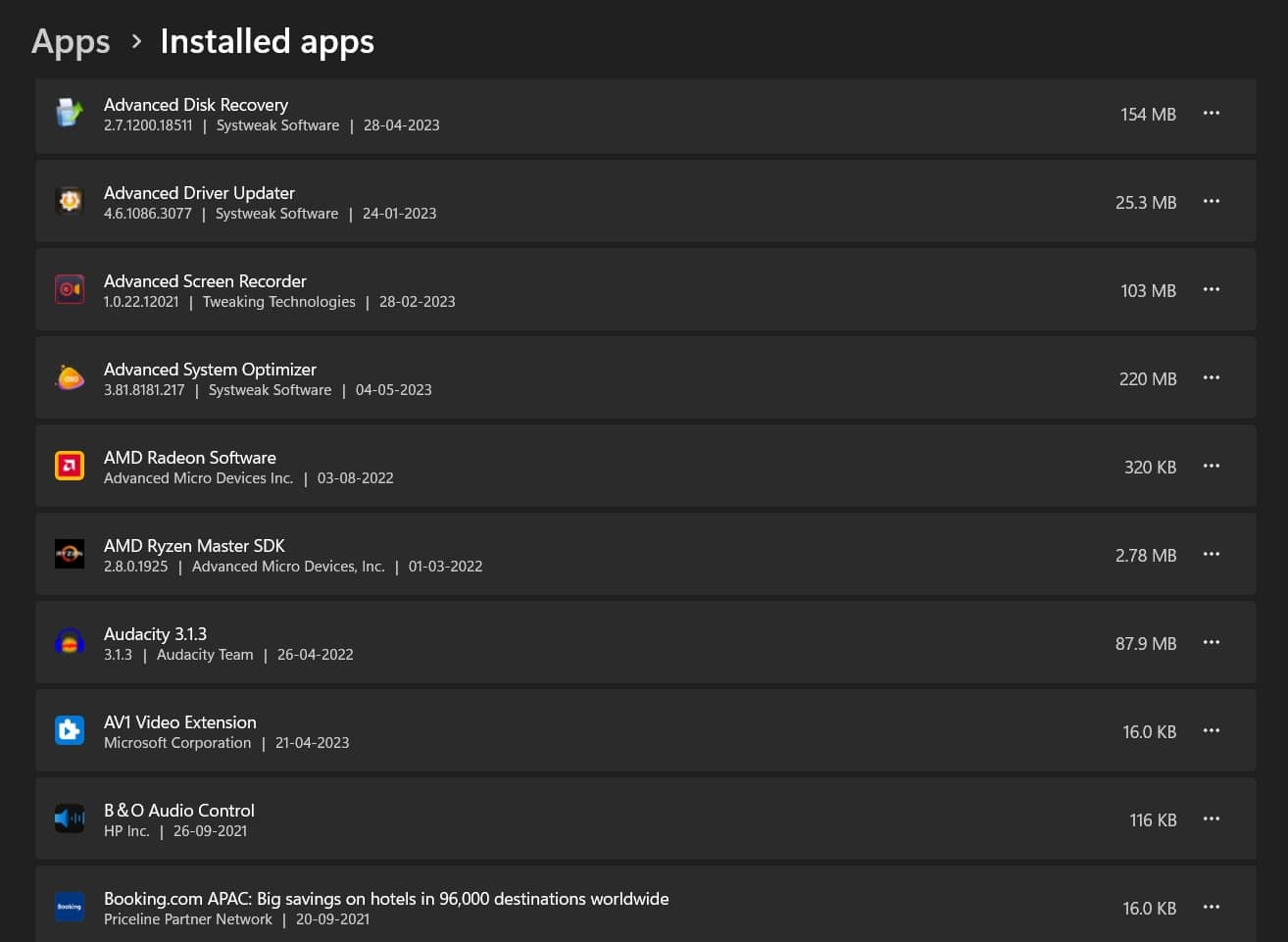Select the AMD Ryzen Master SDK row
This screenshot has height=942, width=1288.
point(588,554)
